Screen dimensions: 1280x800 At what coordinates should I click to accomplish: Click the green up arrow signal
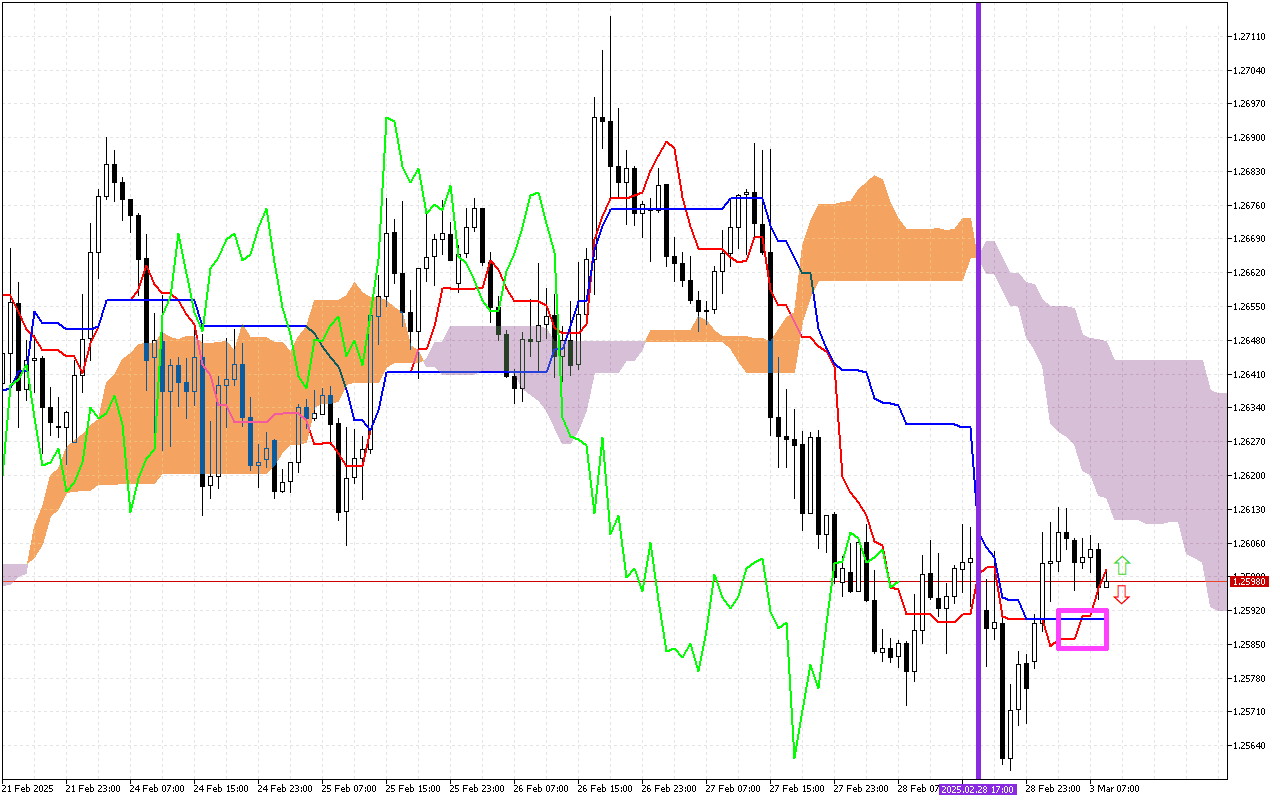[x=1122, y=565]
